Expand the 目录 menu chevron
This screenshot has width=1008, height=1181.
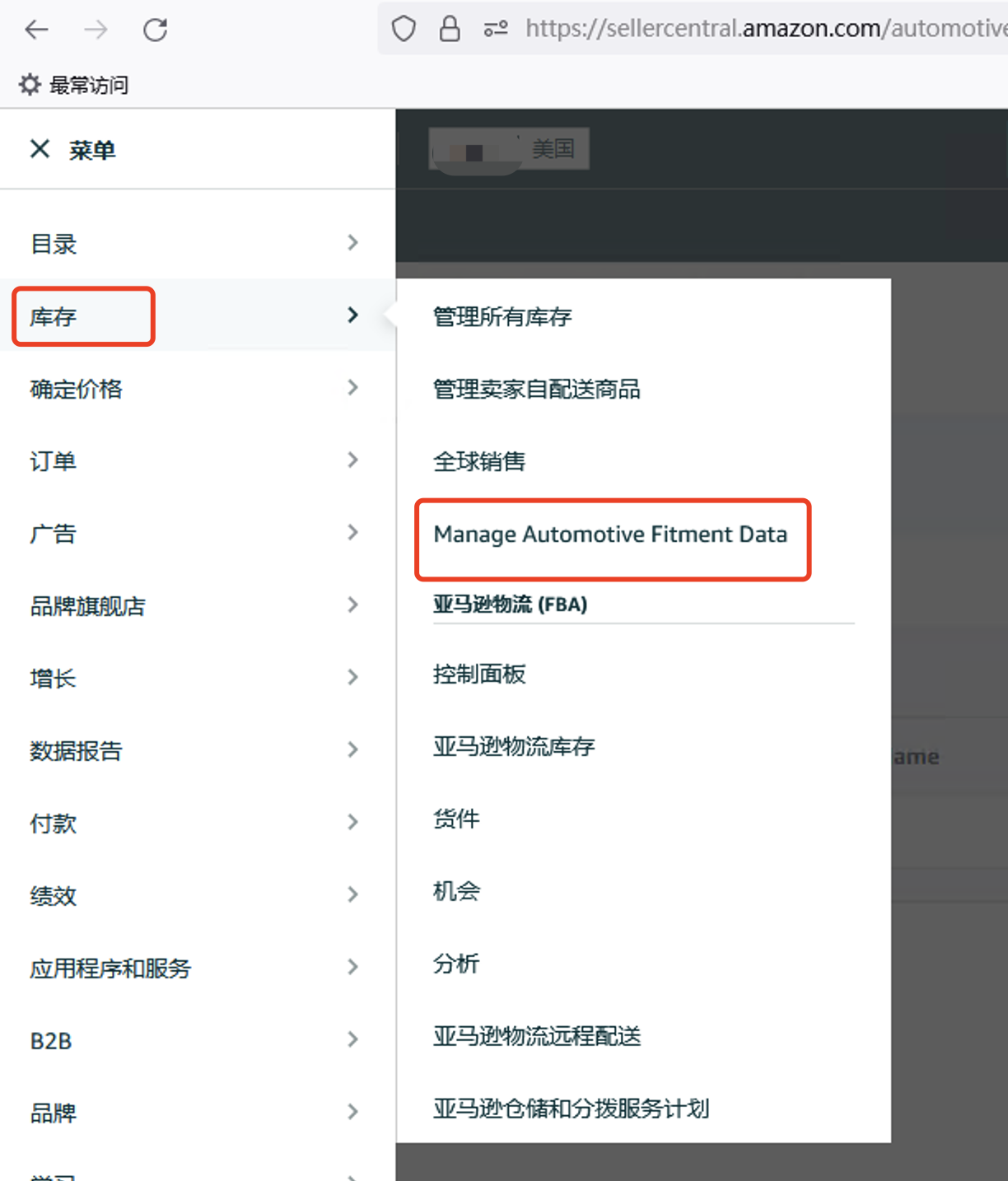point(353,242)
